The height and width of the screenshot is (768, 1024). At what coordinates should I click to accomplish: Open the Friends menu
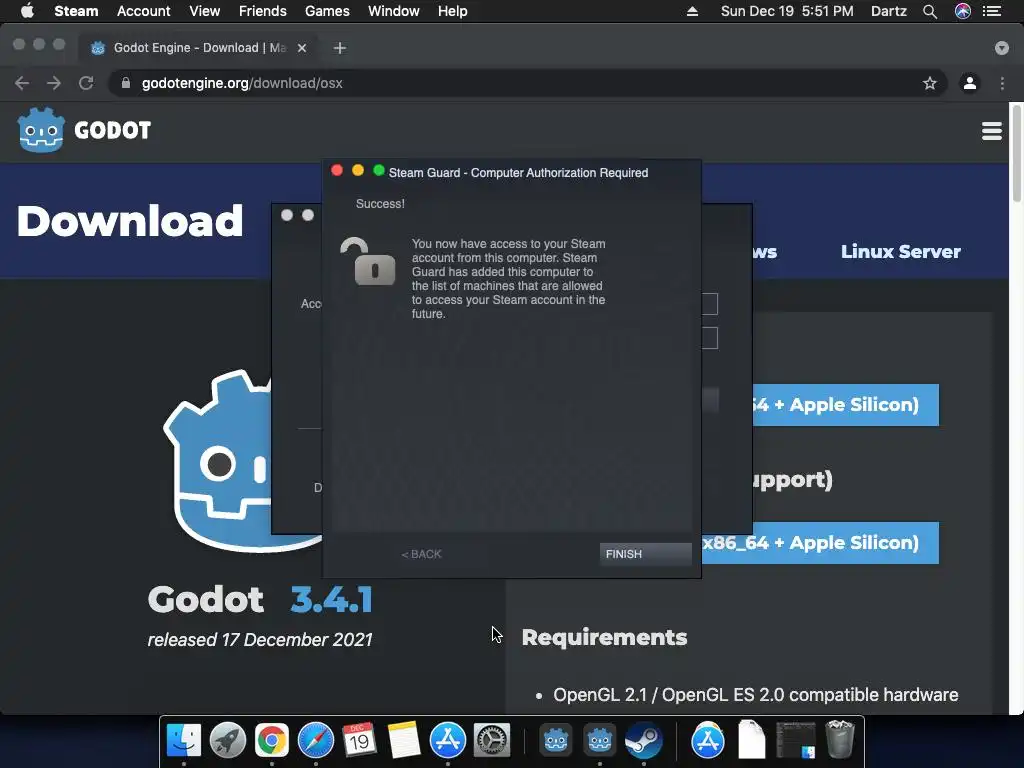tap(263, 11)
